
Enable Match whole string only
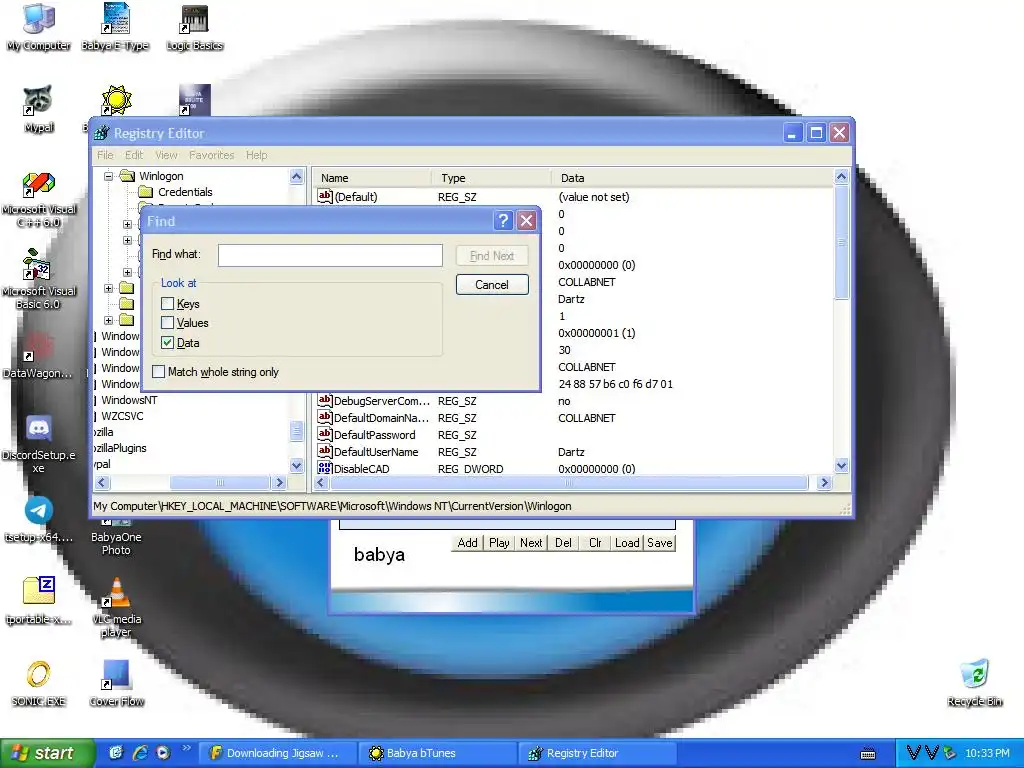(158, 372)
